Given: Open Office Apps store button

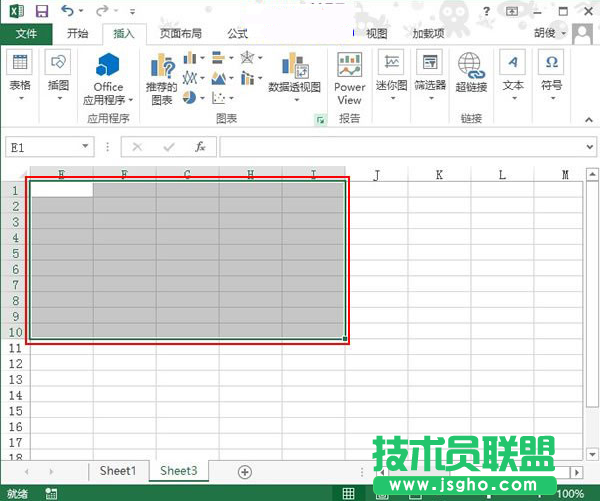Looking at the screenshot, I should [108, 79].
